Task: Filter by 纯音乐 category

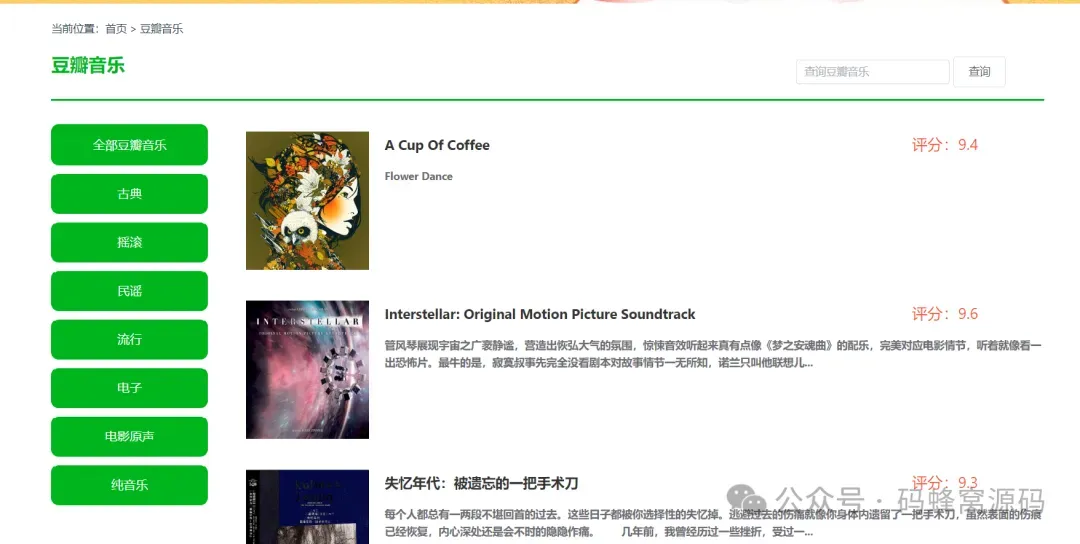Action: click(x=129, y=485)
